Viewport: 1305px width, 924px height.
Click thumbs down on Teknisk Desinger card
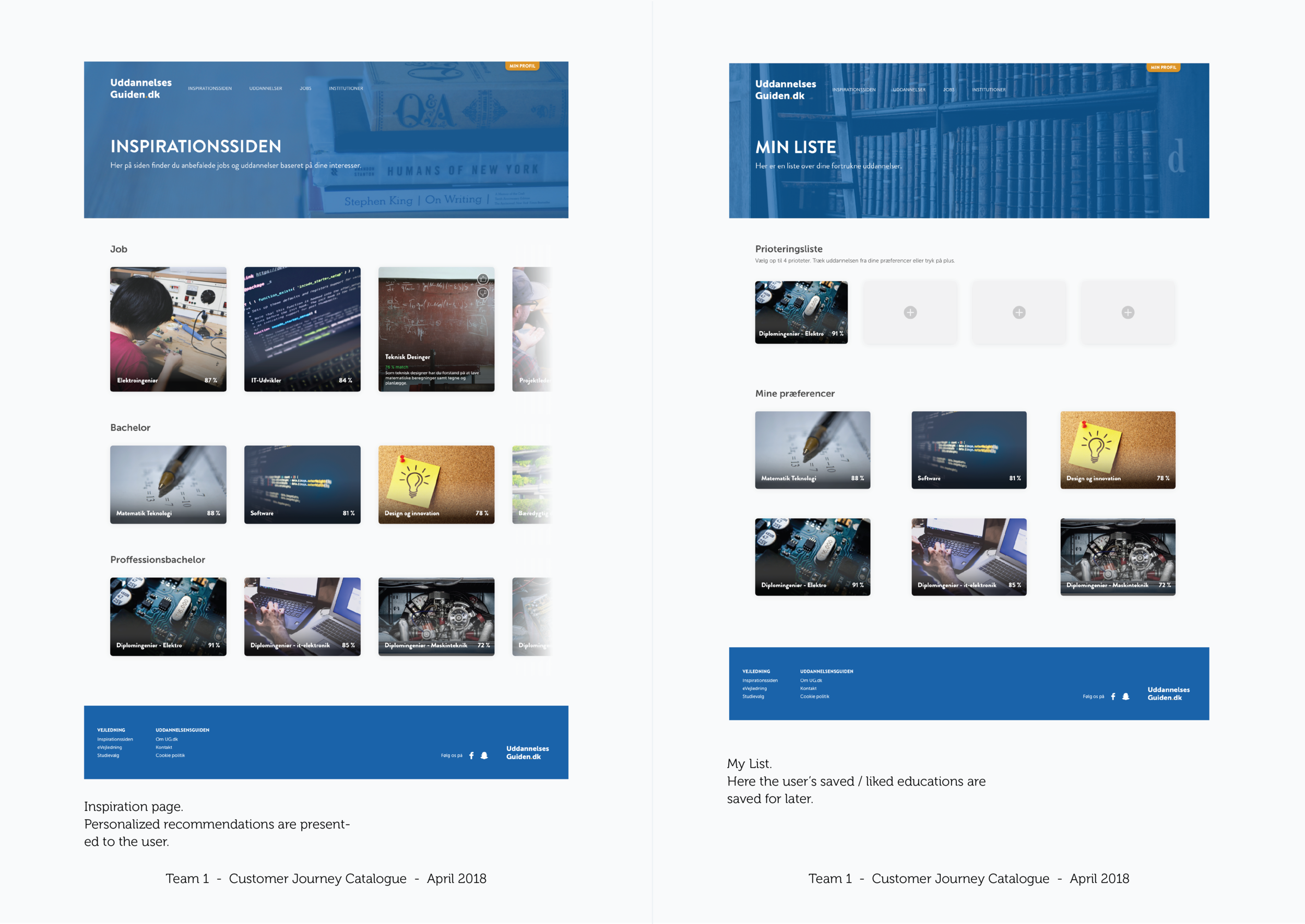pyautogui.click(x=482, y=293)
